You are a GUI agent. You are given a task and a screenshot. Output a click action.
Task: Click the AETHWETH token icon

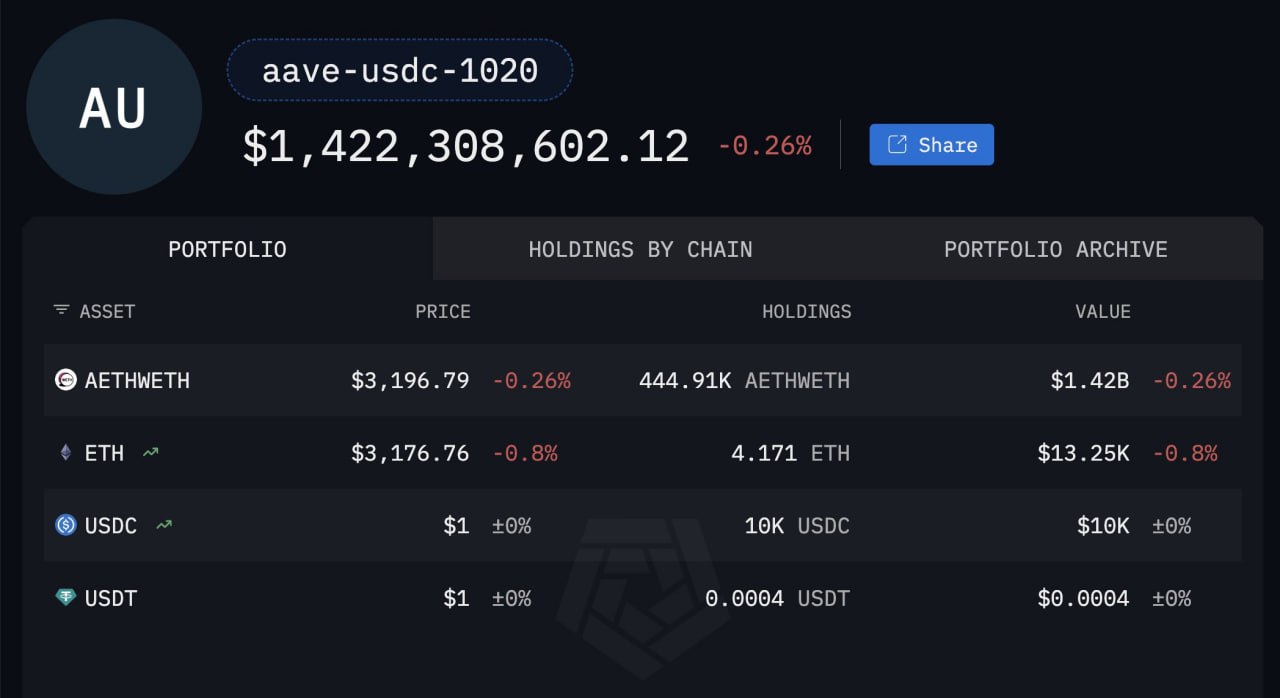click(66, 380)
